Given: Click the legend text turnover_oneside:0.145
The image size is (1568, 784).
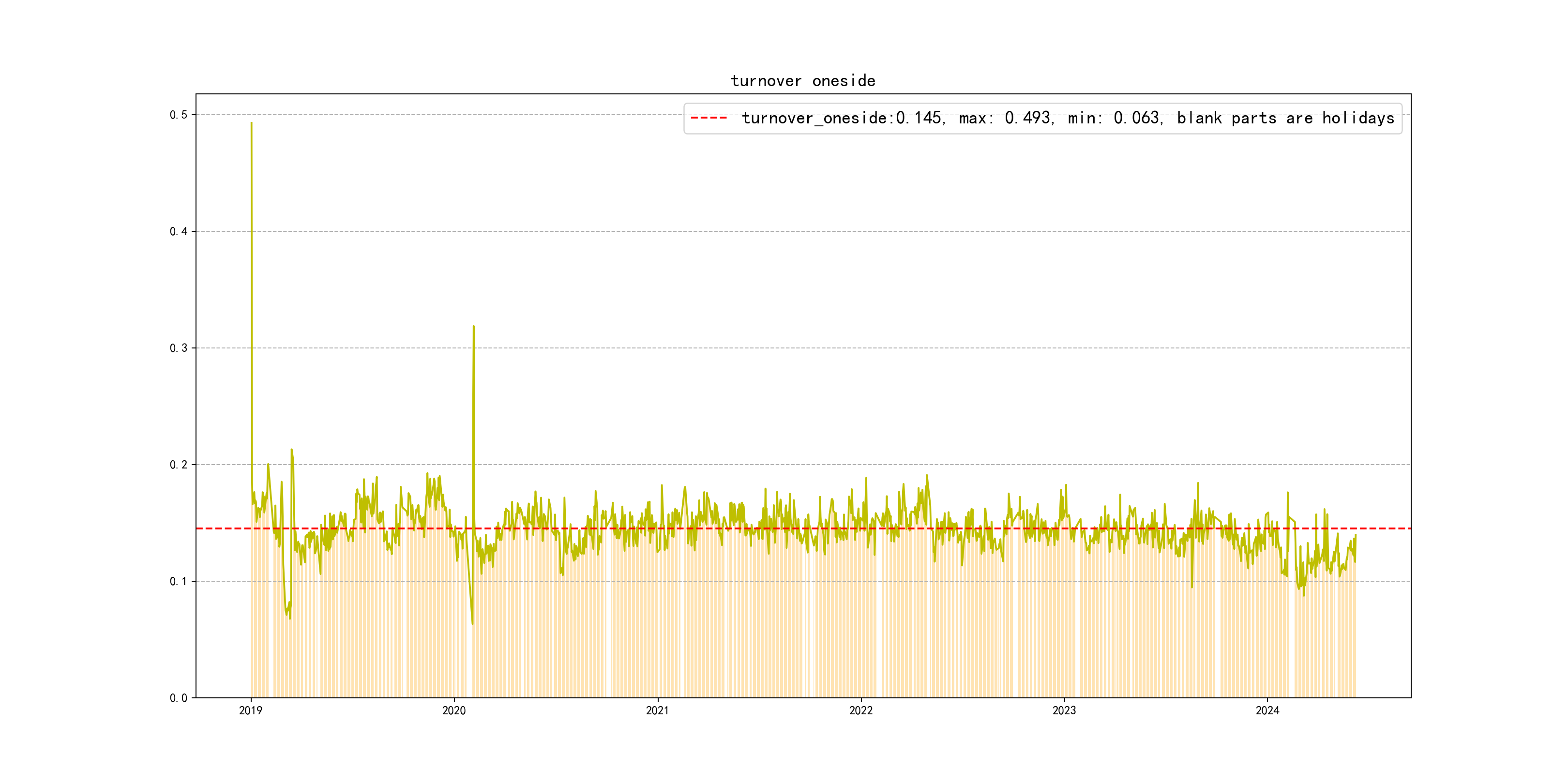Looking at the screenshot, I should (843, 118).
